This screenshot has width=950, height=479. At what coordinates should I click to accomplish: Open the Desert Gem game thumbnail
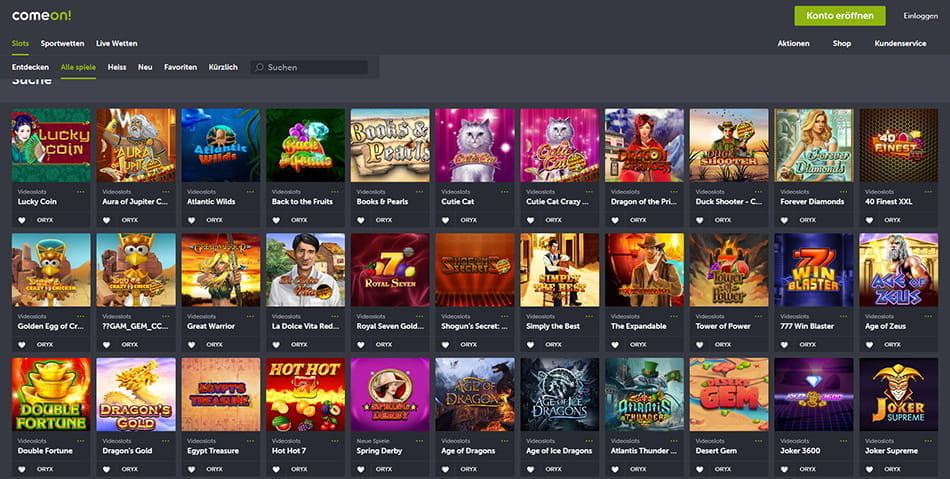click(729, 394)
